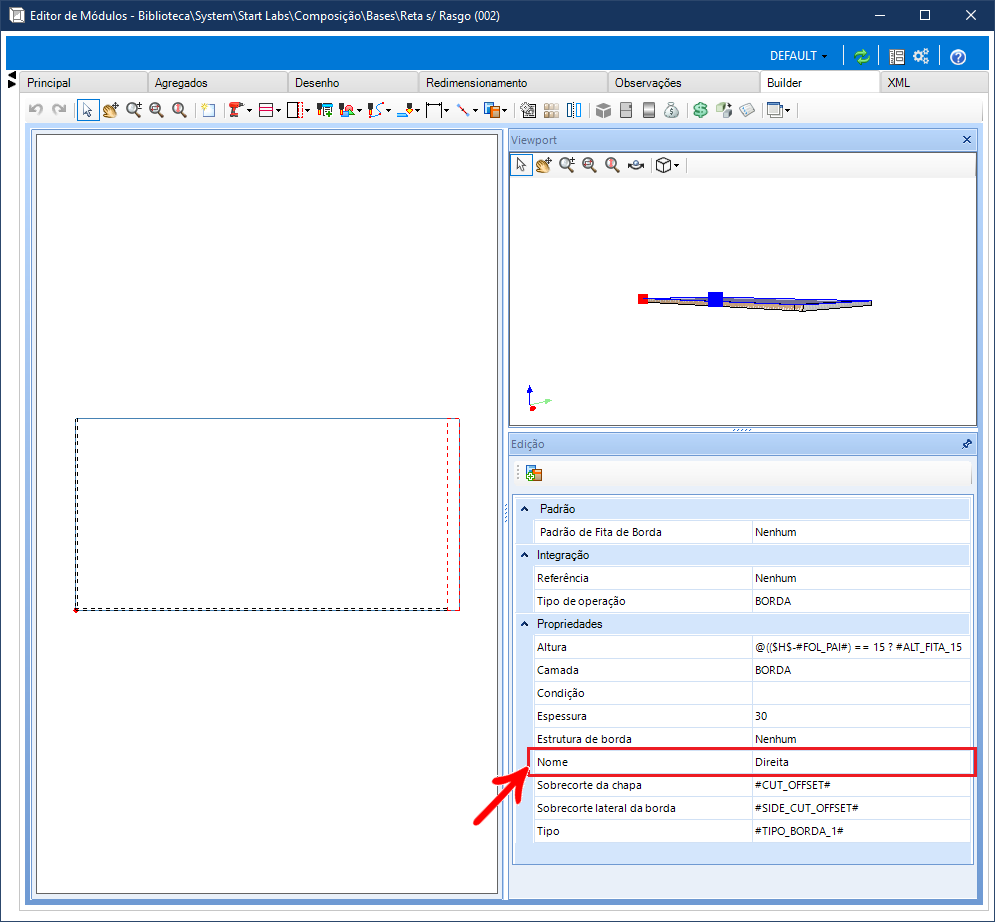Image resolution: width=995 pixels, height=922 pixels.
Task: Click the red horizontal lines panel icon
Action: point(266,110)
